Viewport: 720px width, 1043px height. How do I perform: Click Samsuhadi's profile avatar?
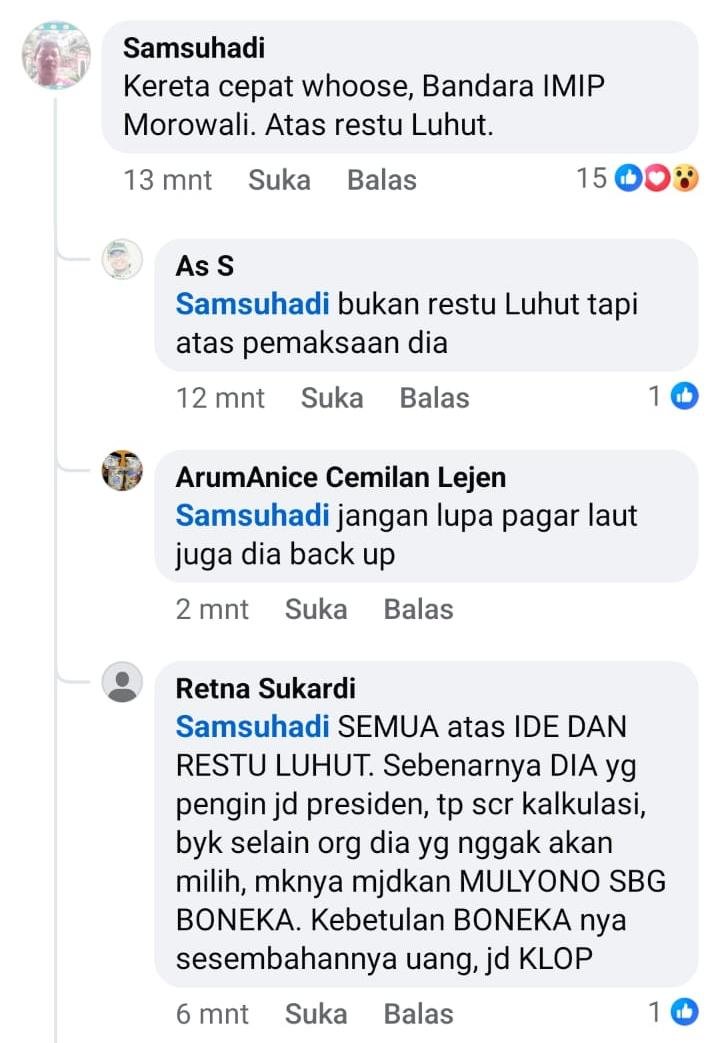(x=56, y=54)
